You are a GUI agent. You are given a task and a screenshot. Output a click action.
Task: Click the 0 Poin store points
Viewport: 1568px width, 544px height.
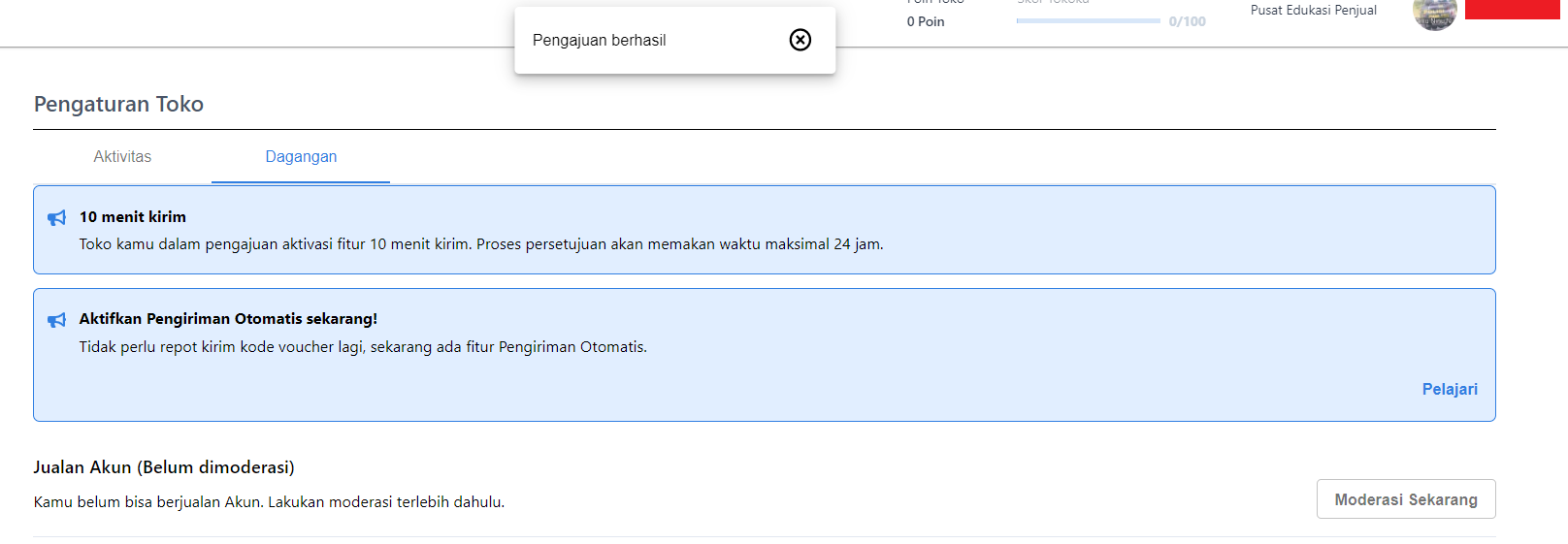point(926,21)
